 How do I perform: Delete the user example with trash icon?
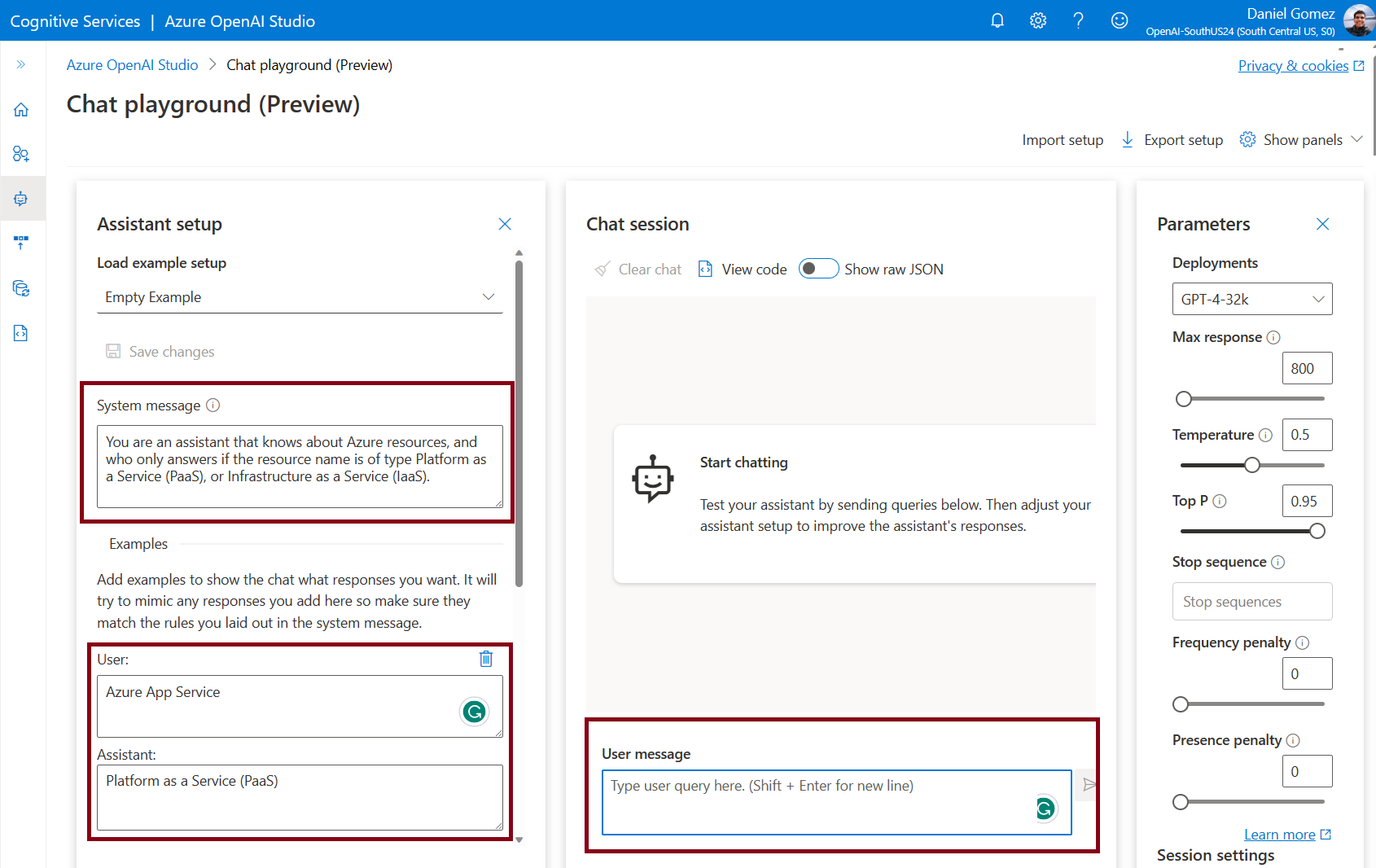(x=486, y=659)
